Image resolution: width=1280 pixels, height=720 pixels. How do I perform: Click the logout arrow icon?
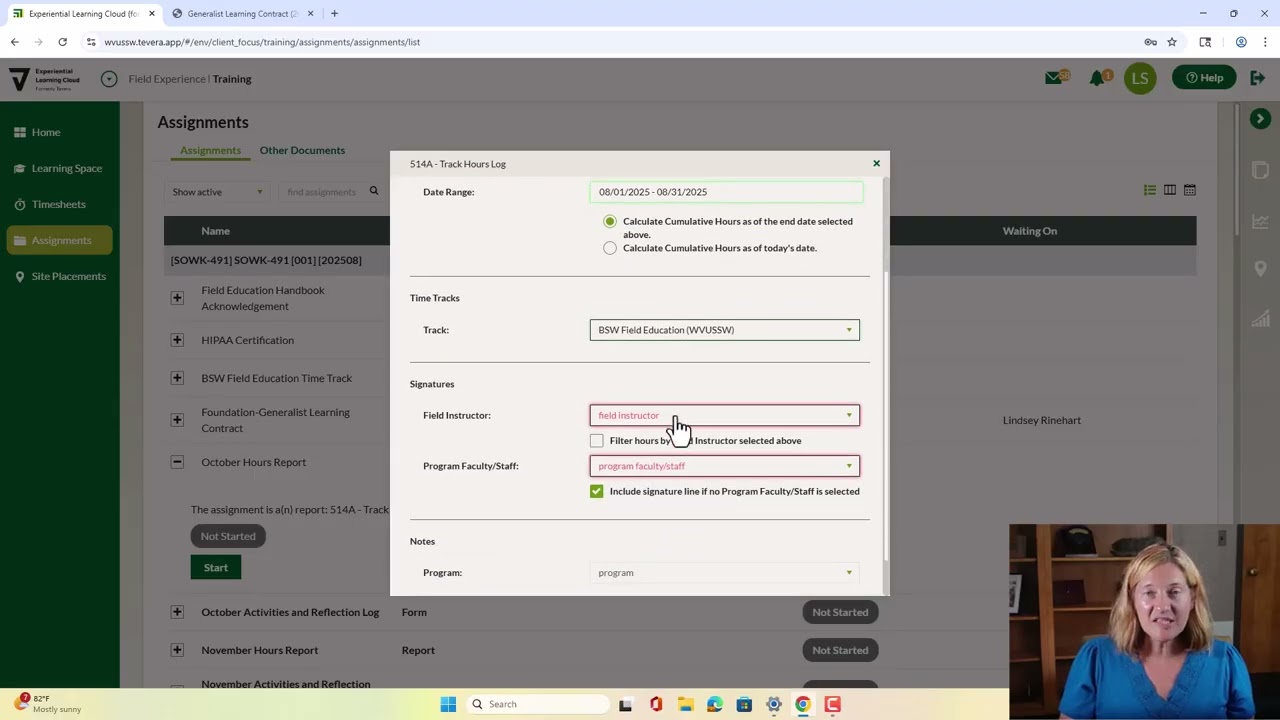1256,78
